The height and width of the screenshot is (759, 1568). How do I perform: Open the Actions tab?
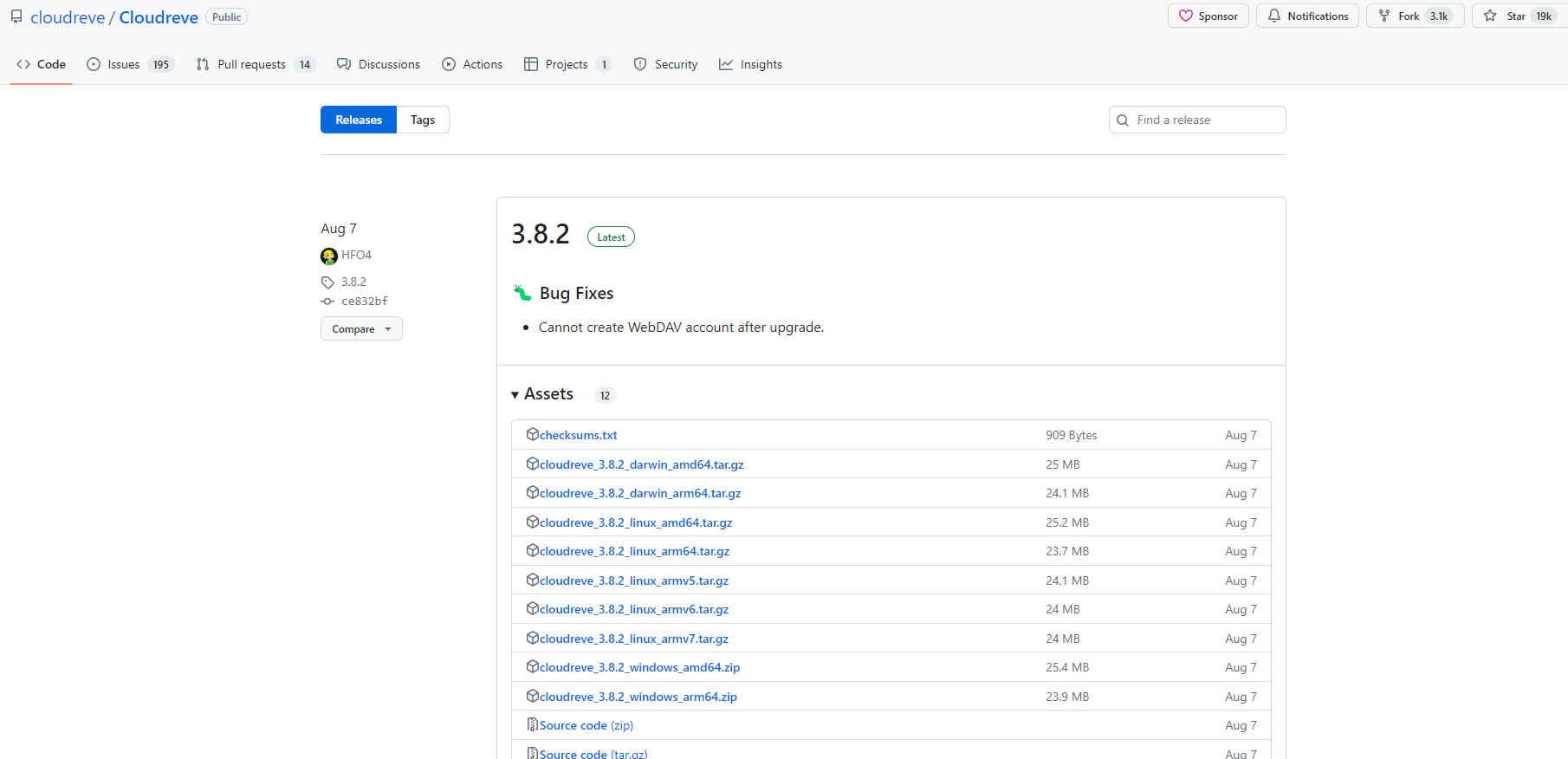pyautogui.click(x=472, y=64)
